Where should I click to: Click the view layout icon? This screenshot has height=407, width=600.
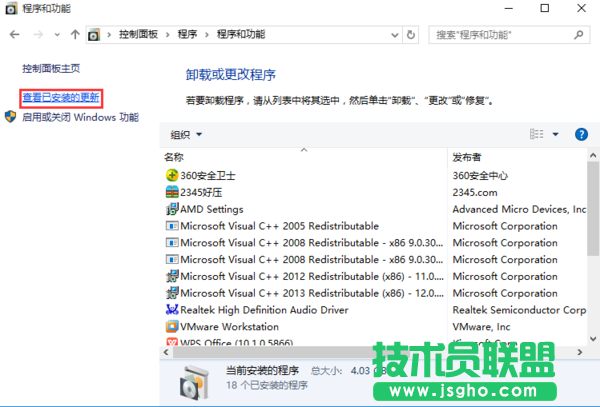click(x=536, y=134)
